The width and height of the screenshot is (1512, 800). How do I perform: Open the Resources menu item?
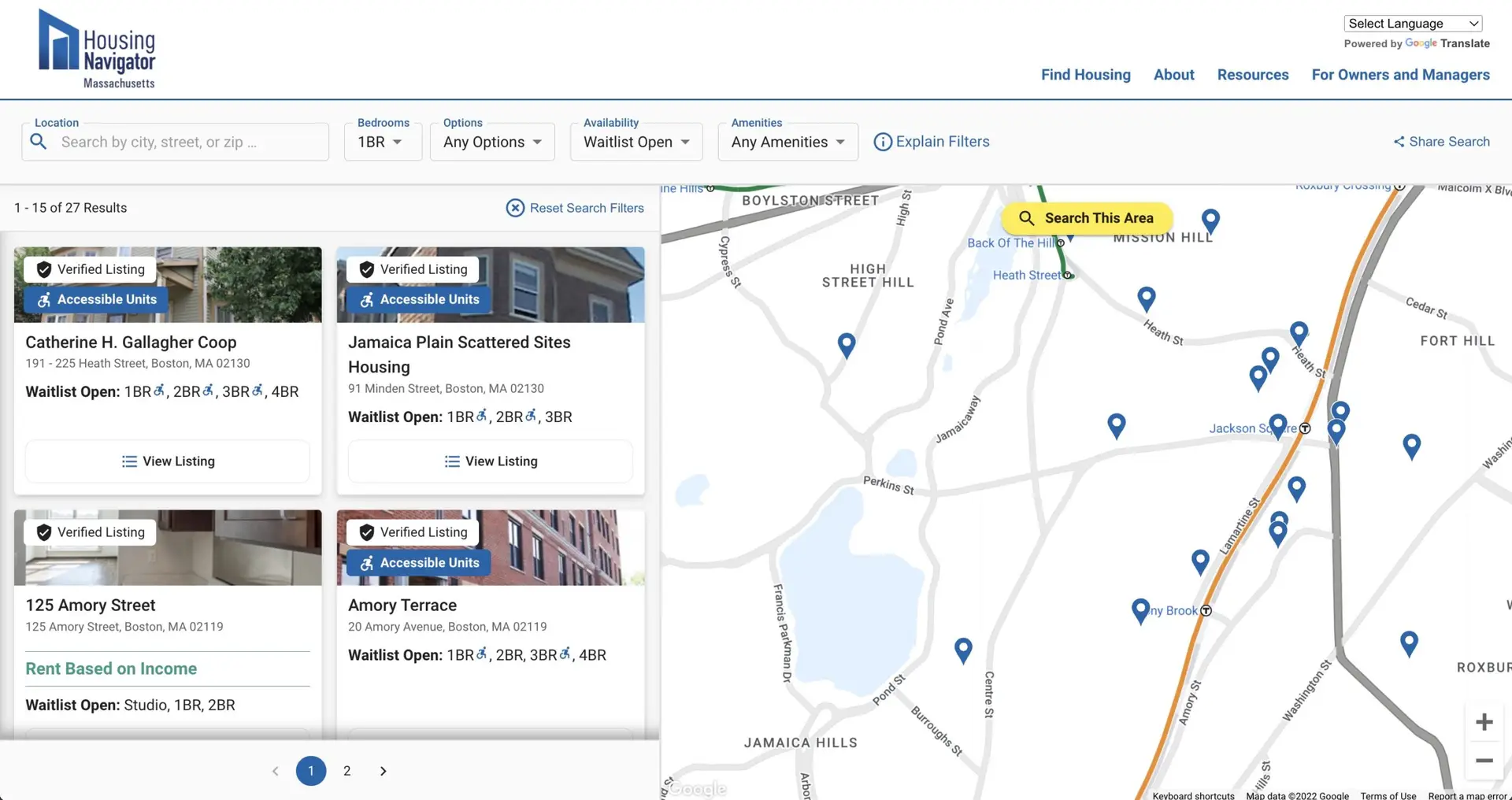point(1253,75)
